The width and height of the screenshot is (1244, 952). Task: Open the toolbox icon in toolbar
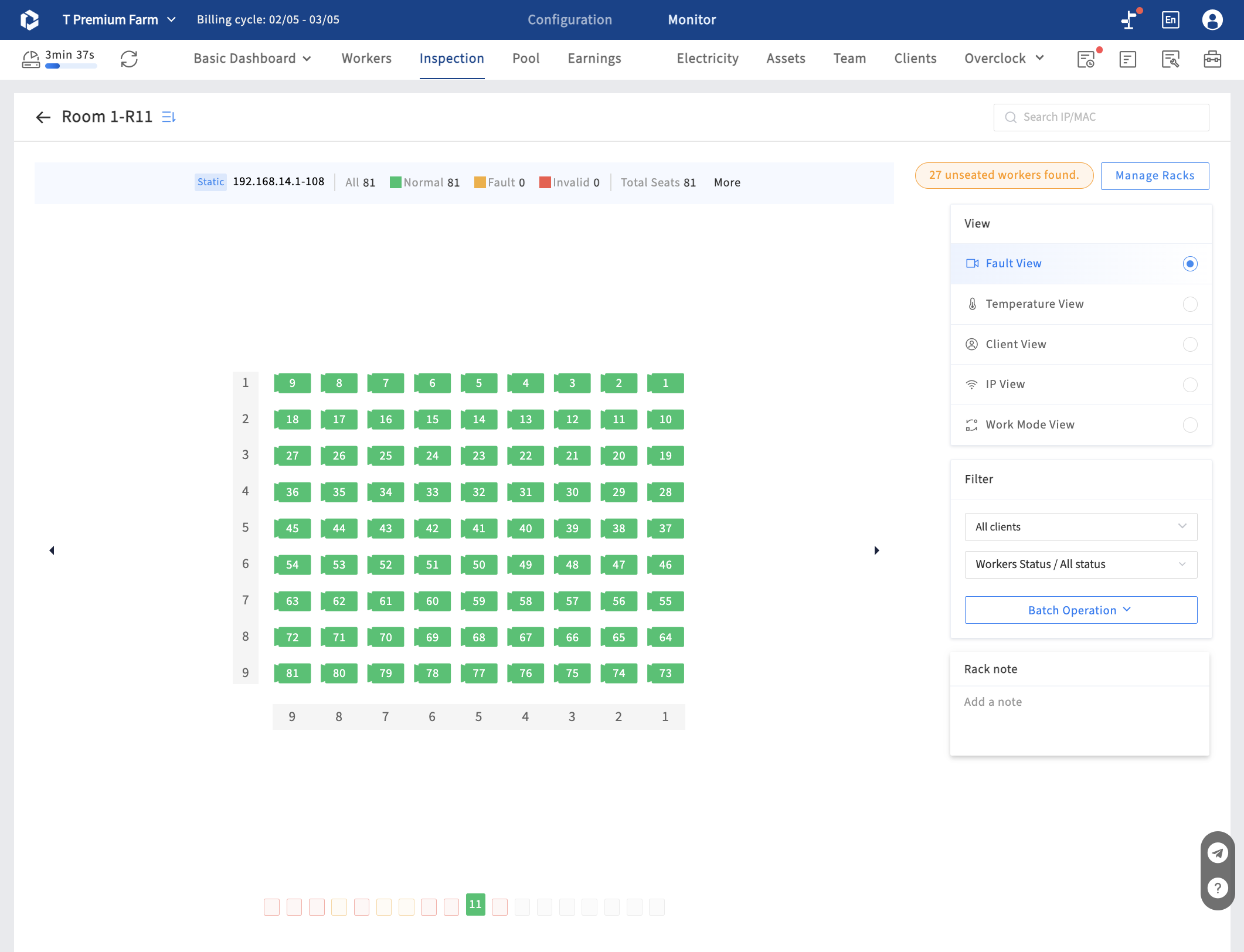[1212, 59]
